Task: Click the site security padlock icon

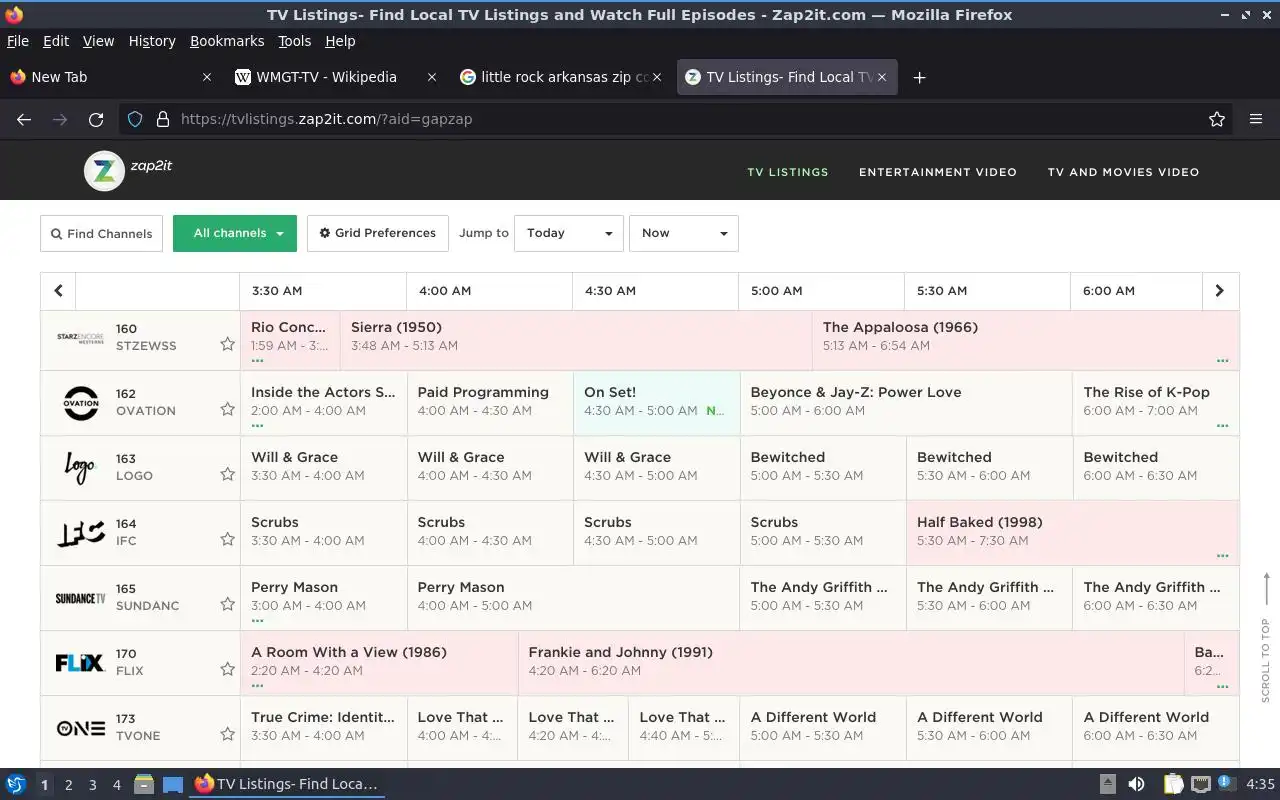Action: tap(163, 119)
